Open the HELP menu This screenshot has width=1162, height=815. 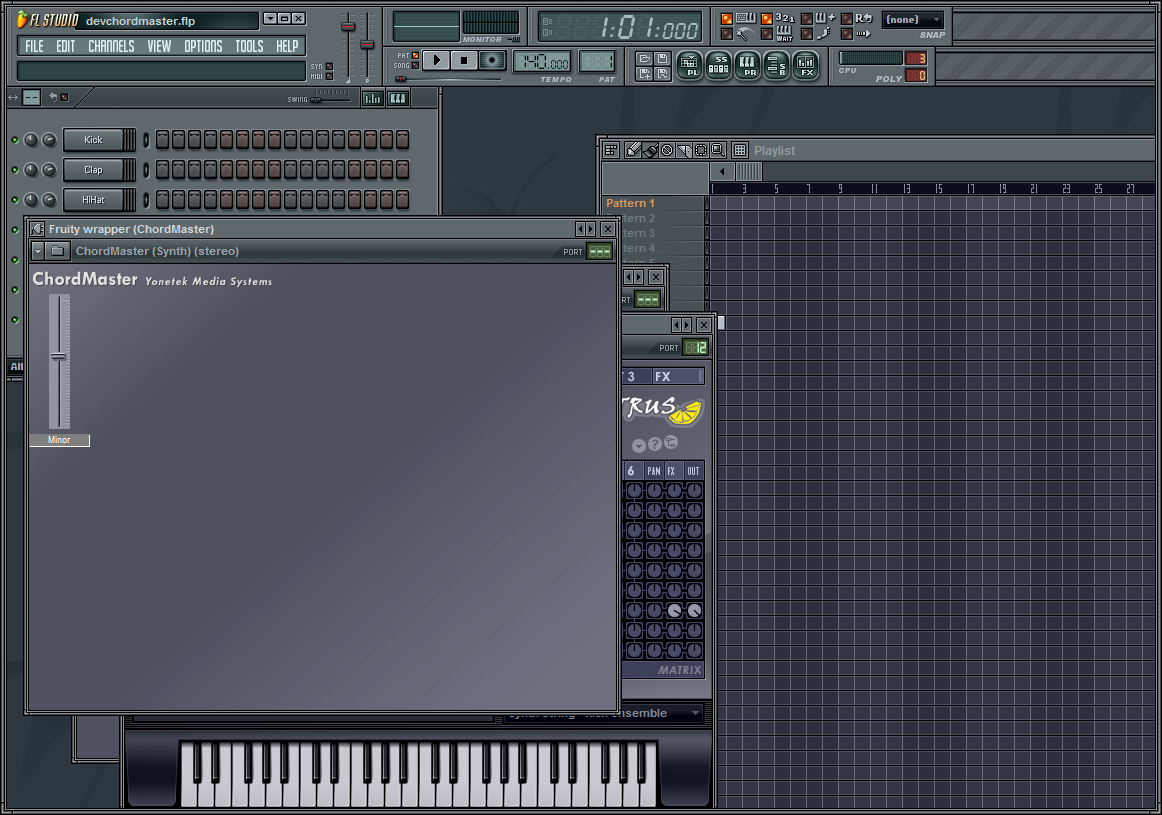tap(287, 46)
